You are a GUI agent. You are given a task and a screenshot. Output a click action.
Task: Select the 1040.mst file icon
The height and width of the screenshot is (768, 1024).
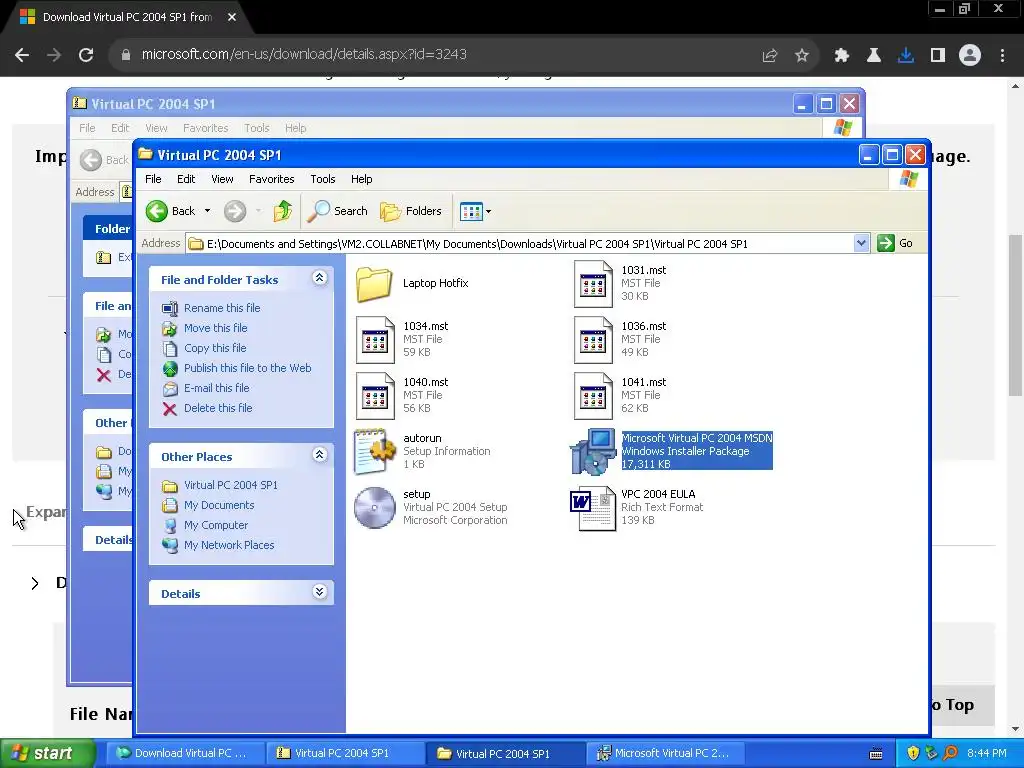tap(375, 396)
